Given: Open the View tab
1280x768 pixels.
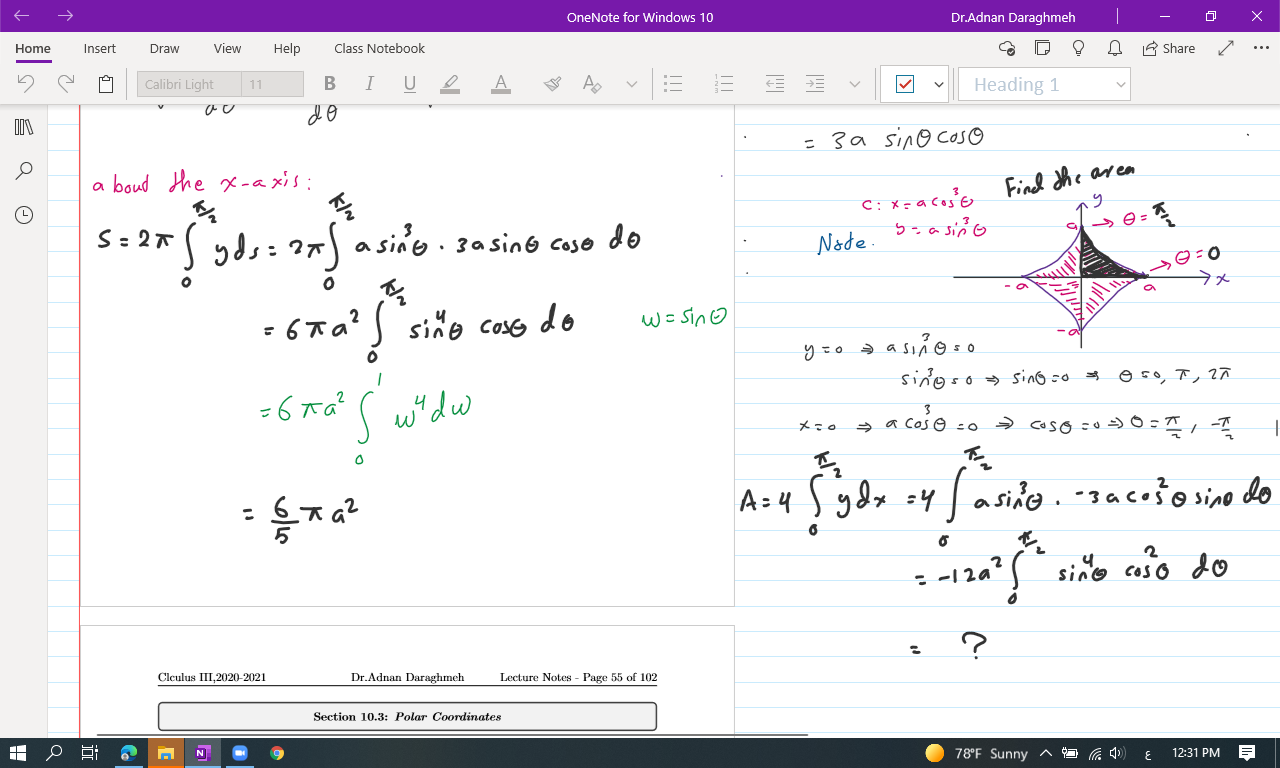Looking at the screenshot, I should click(x=227, y=48).
